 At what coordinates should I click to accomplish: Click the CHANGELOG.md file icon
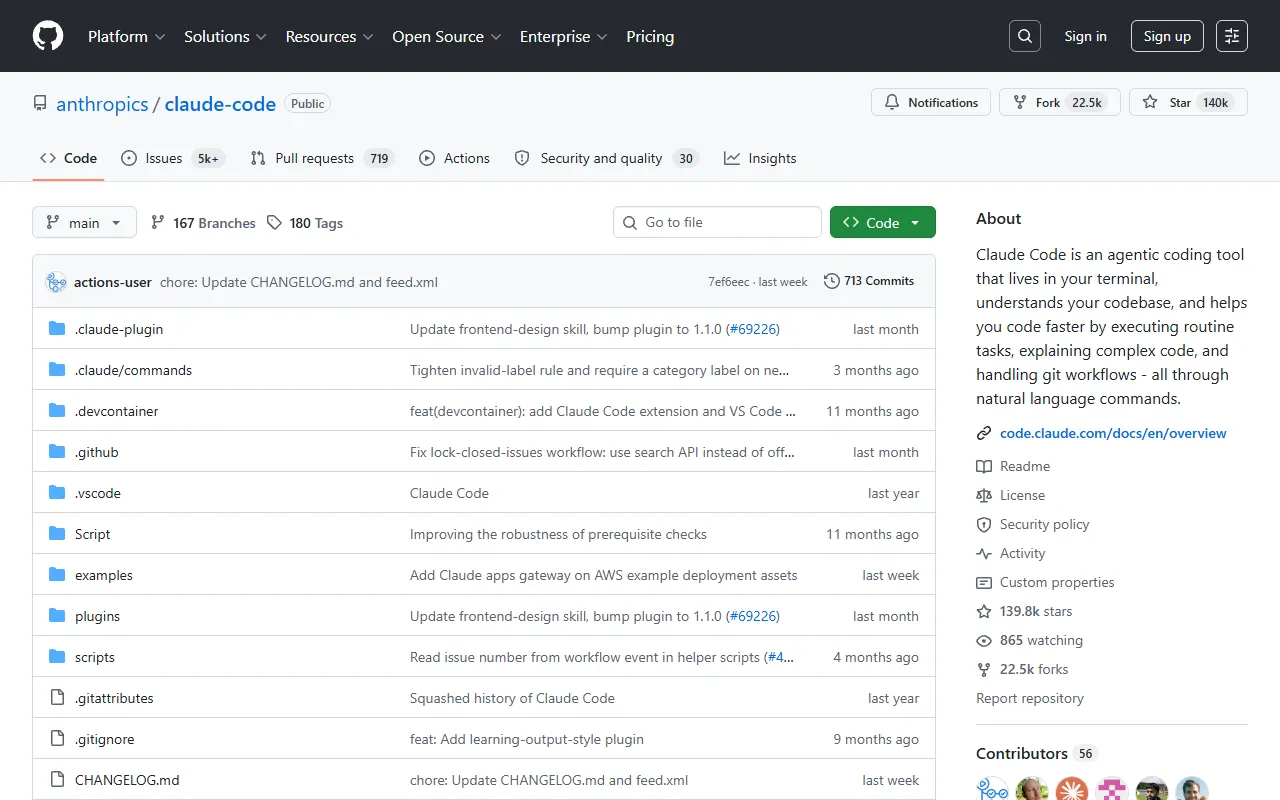pyautogui.click(x=57, y=780)
